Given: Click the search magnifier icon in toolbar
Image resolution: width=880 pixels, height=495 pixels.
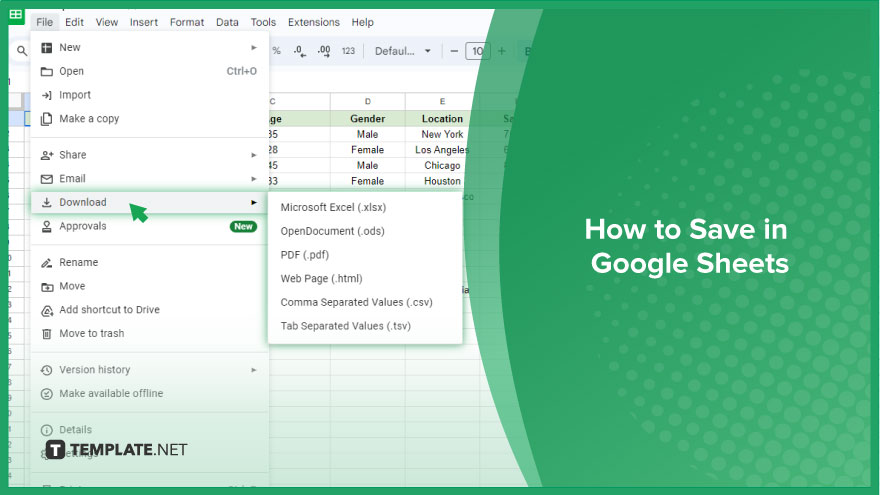Looking at the screenshot, I should pyautogui.click(x=21, y=51).
